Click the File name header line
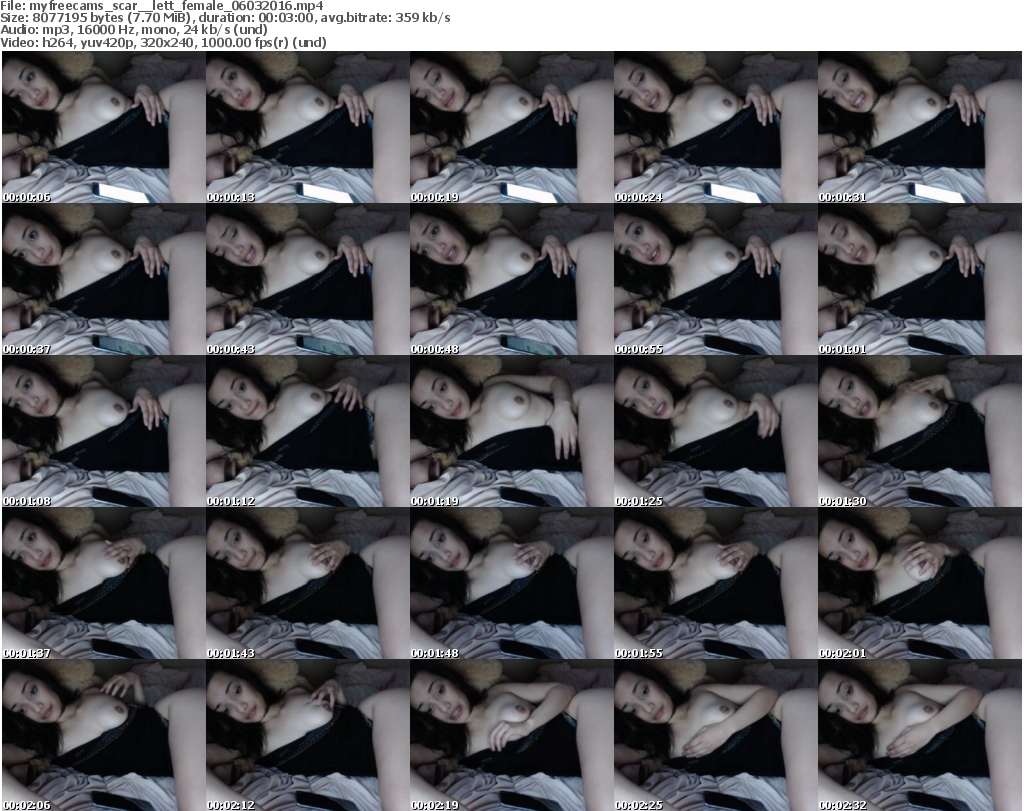The width and height of the screenshot is (1024, 811). coord(162,6)
